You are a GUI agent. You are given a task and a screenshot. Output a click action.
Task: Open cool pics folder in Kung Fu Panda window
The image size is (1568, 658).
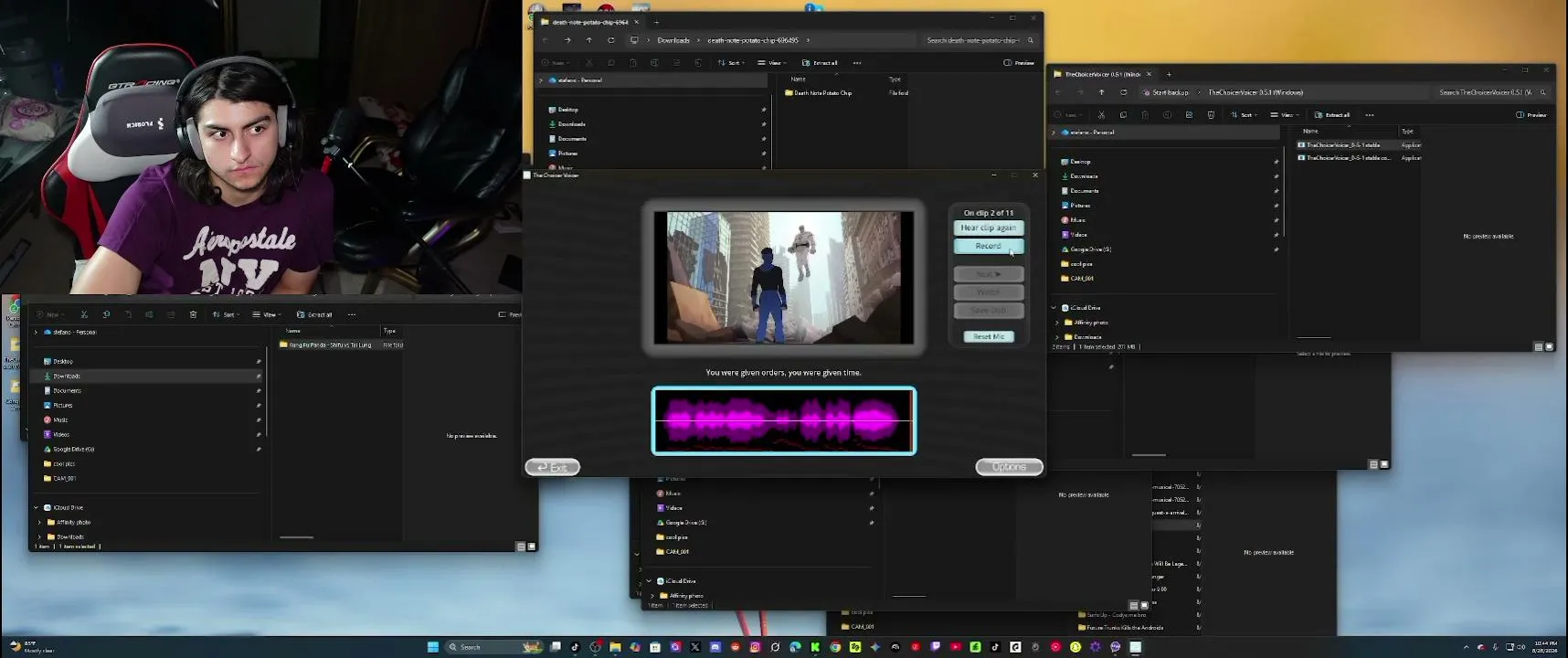pyautogui.click(x=64, y=464)
